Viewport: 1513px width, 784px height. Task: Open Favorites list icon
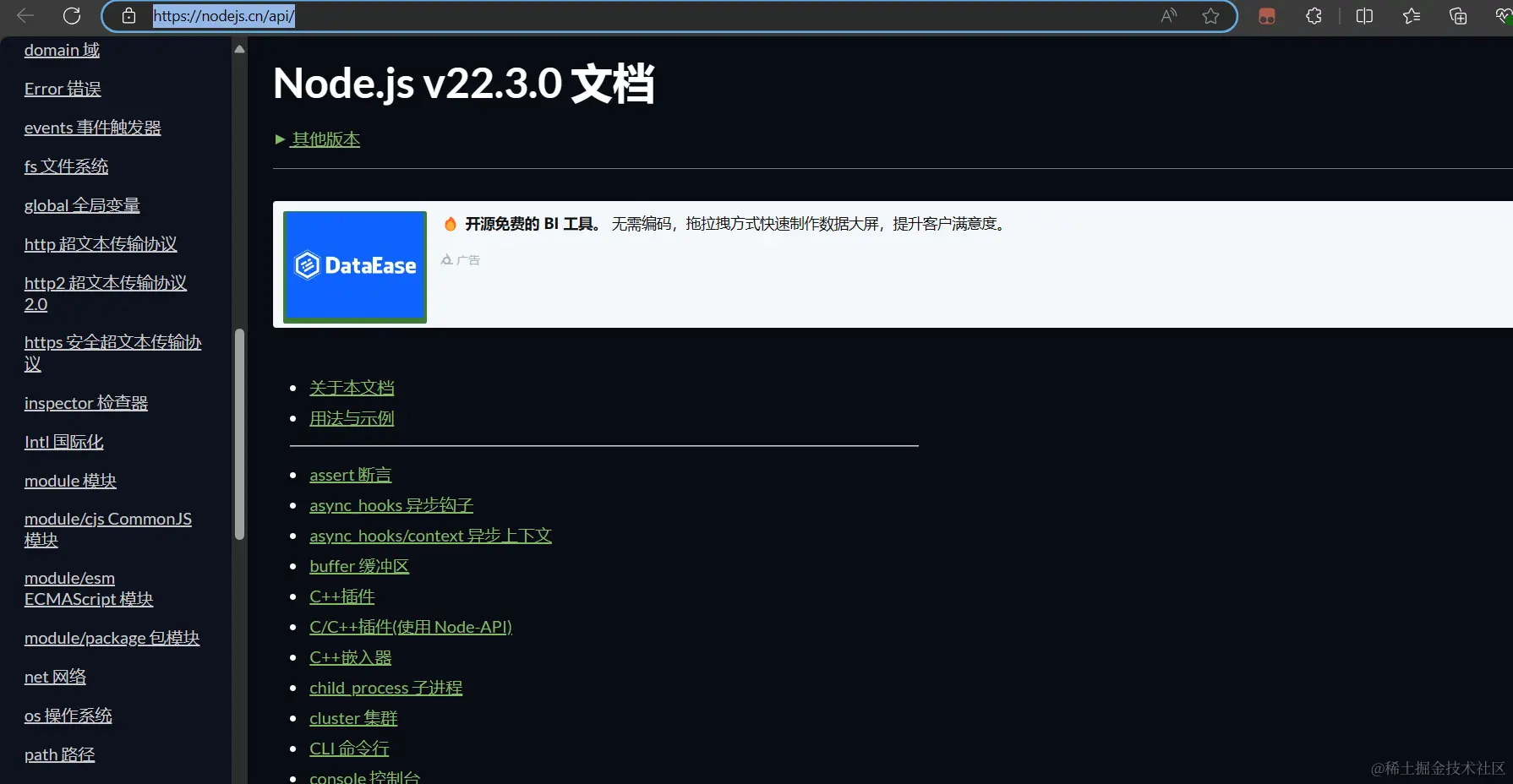(x=1411, y=16)
